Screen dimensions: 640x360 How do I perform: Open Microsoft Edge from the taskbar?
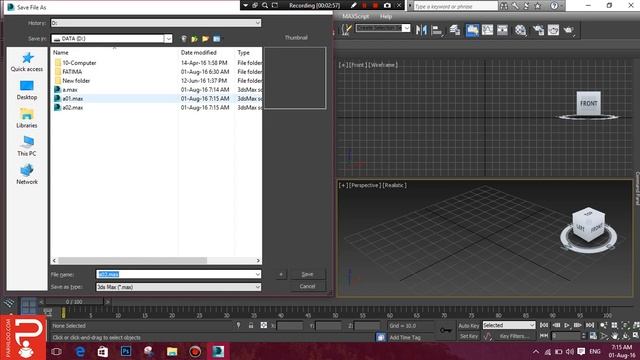(80, 351)
